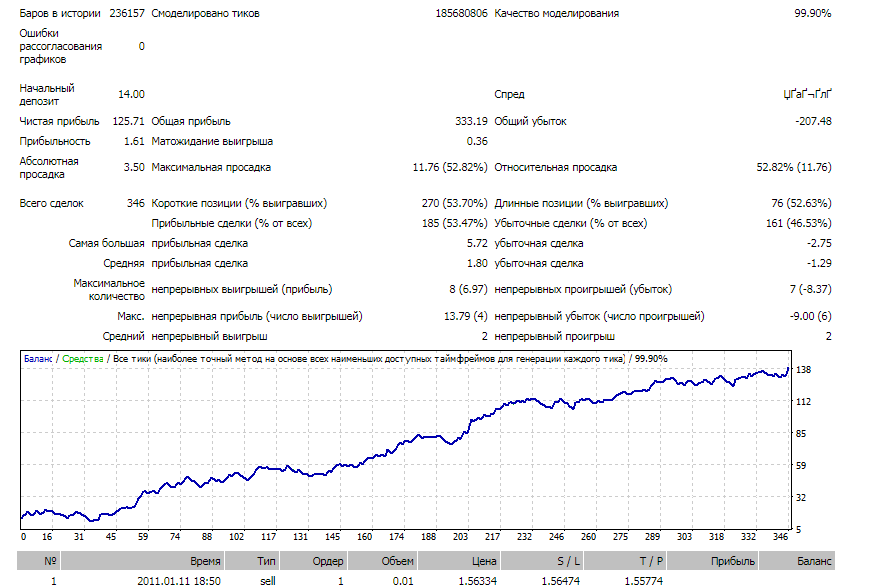
Task: Select the 'Прибыль' column header
Action: point(712,561)
